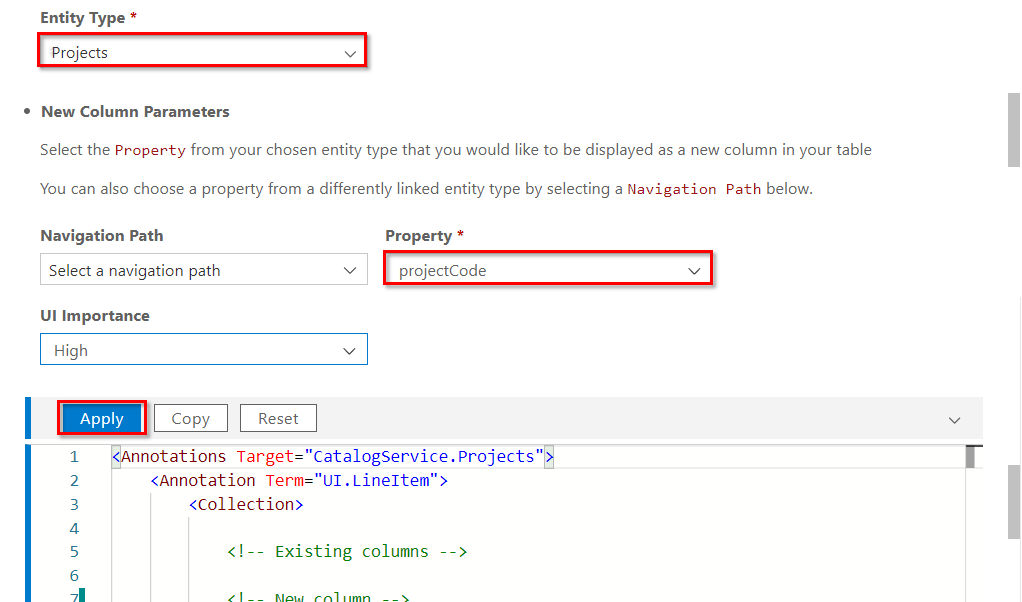Click the Apply button
The width and height of the screenshot is (1022, 602).
coord(102,418)
